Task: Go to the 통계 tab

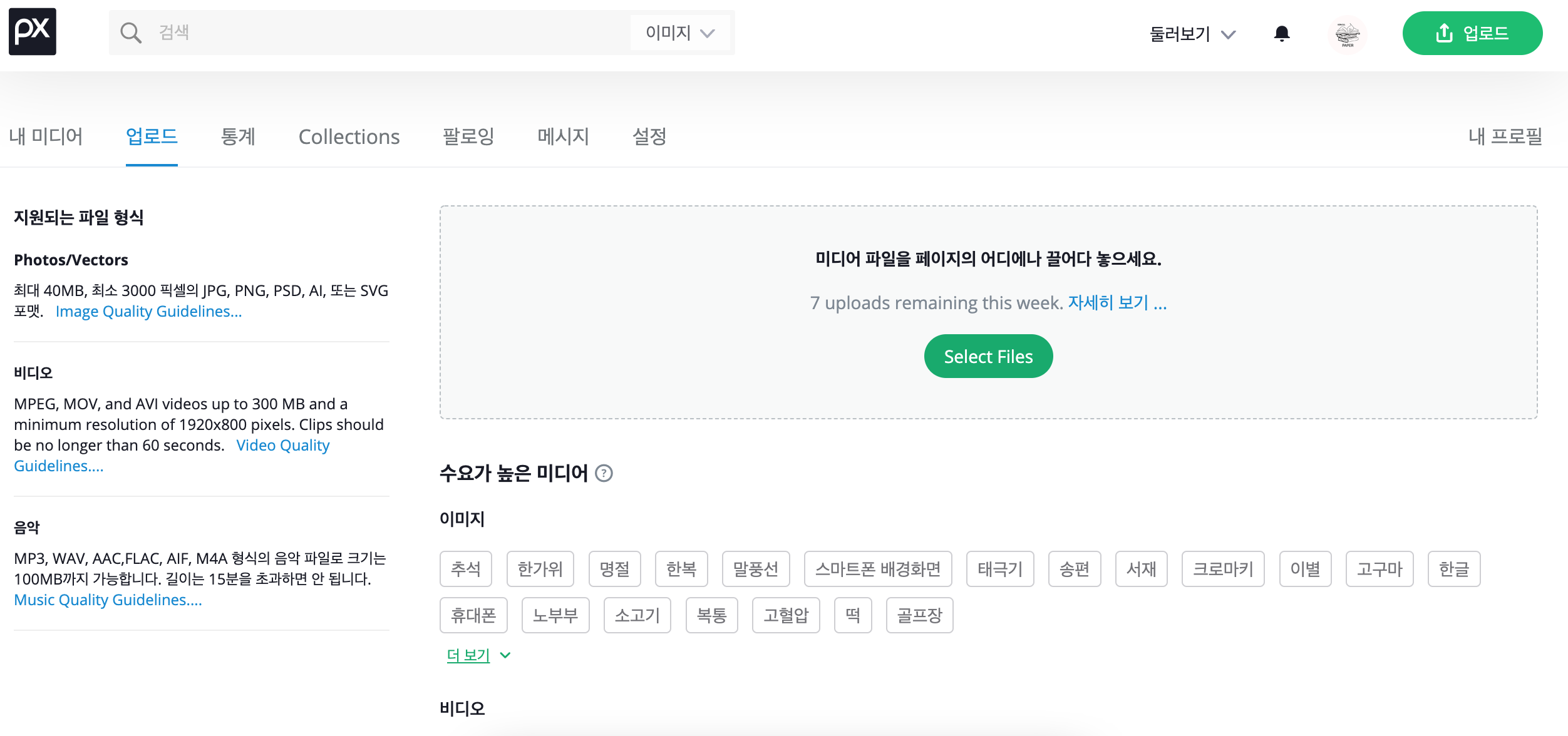Action: pos(238,136)
